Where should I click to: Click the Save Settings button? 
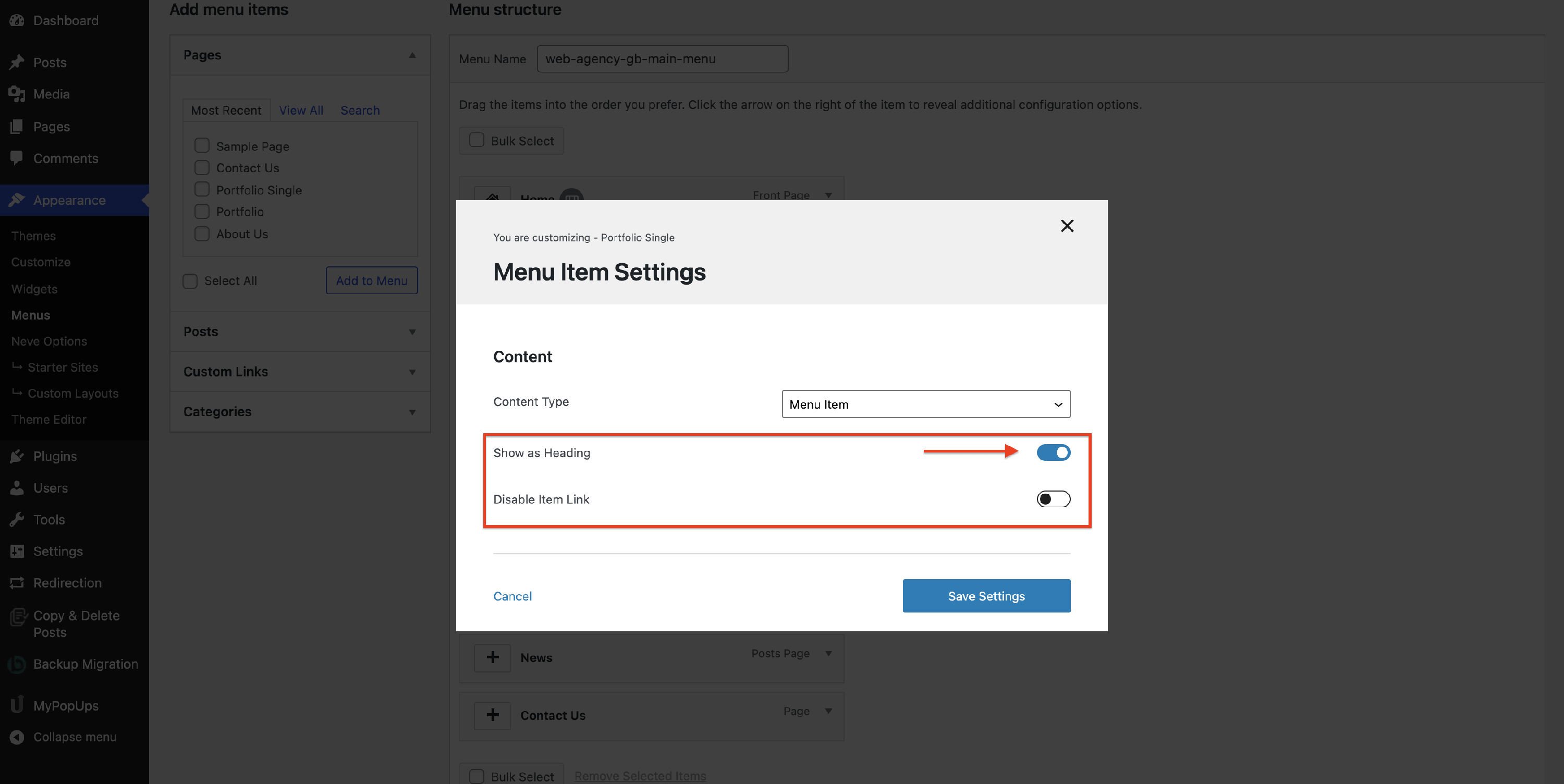pos(986,596)
